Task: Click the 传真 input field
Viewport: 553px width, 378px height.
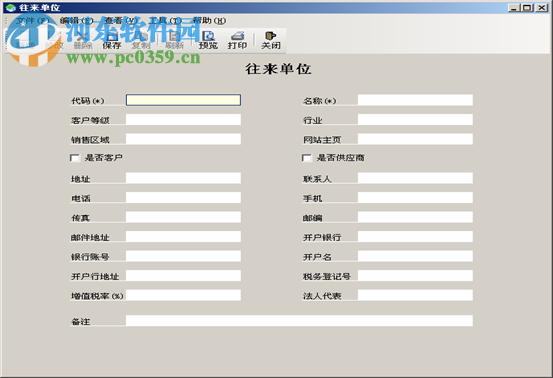Action: pyautogui.click(x=183, y=217)
